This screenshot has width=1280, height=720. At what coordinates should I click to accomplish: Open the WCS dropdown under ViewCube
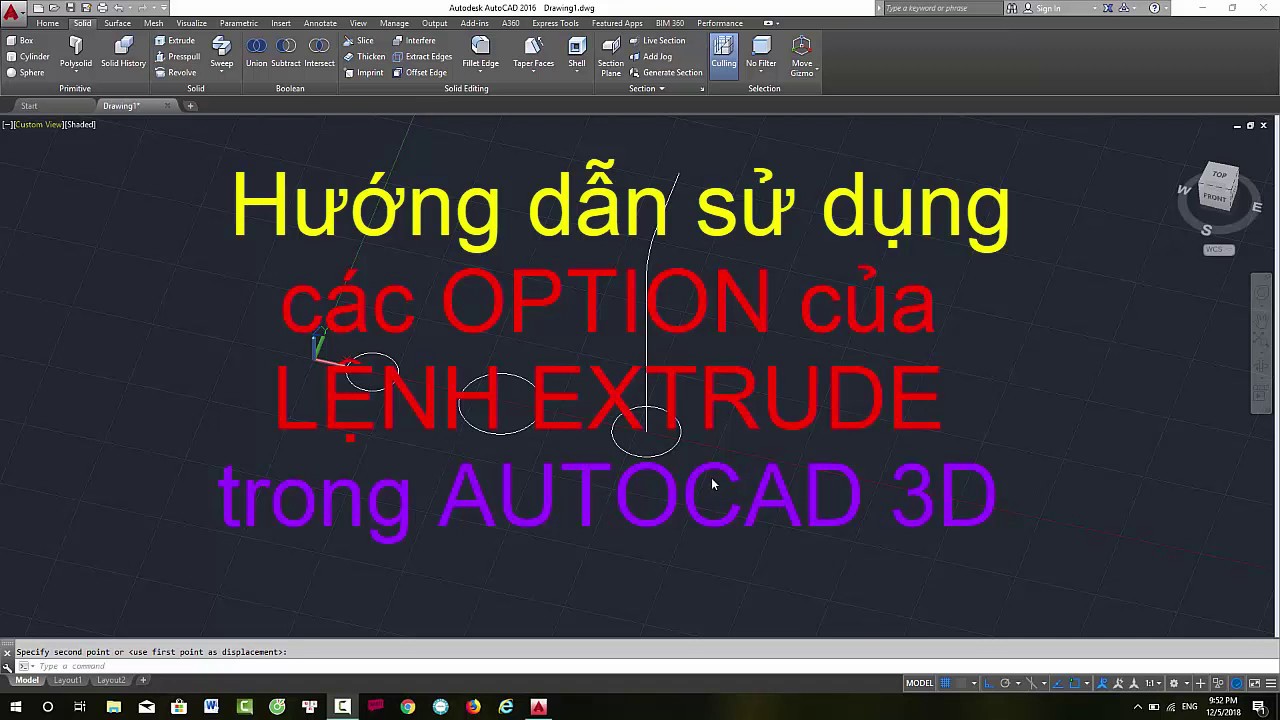(x=1219, y=249)
